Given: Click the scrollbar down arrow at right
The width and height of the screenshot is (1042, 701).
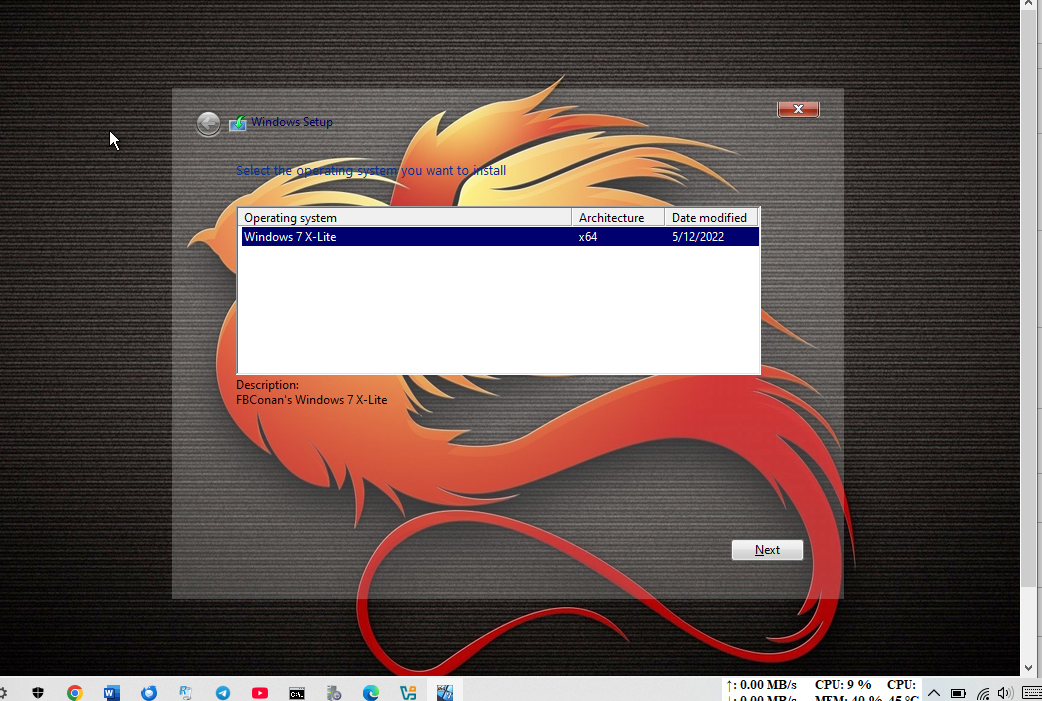Looking at the screenshot, I should 1030,667.
